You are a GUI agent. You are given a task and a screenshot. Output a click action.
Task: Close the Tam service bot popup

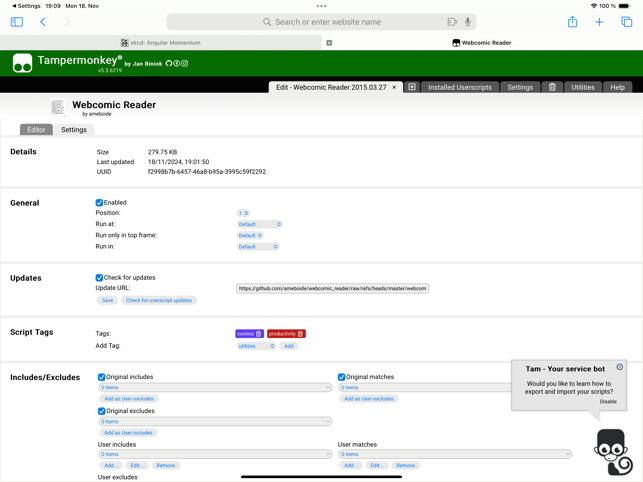[620, 367]
